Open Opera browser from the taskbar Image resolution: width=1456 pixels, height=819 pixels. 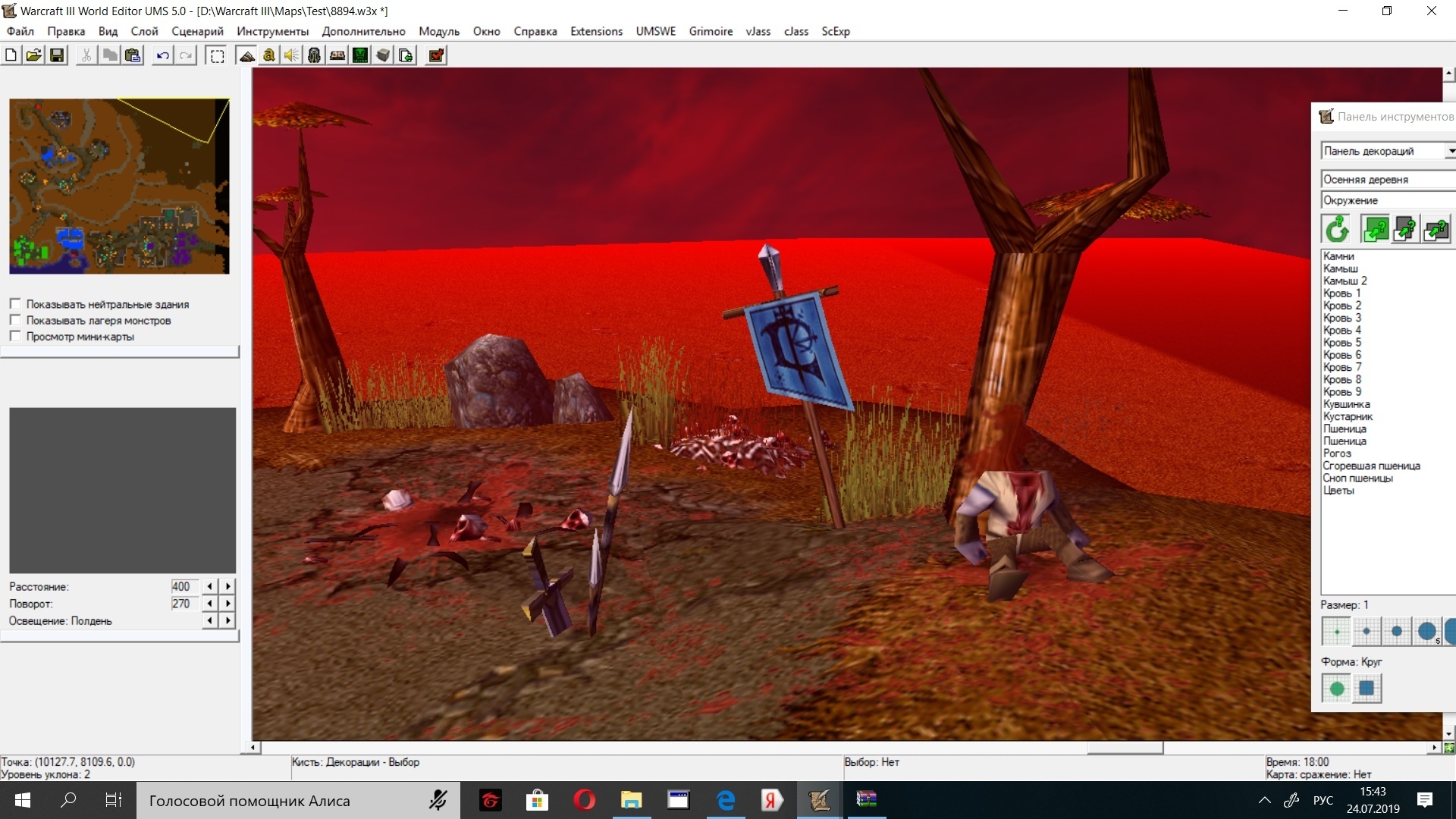click(584, 800)
